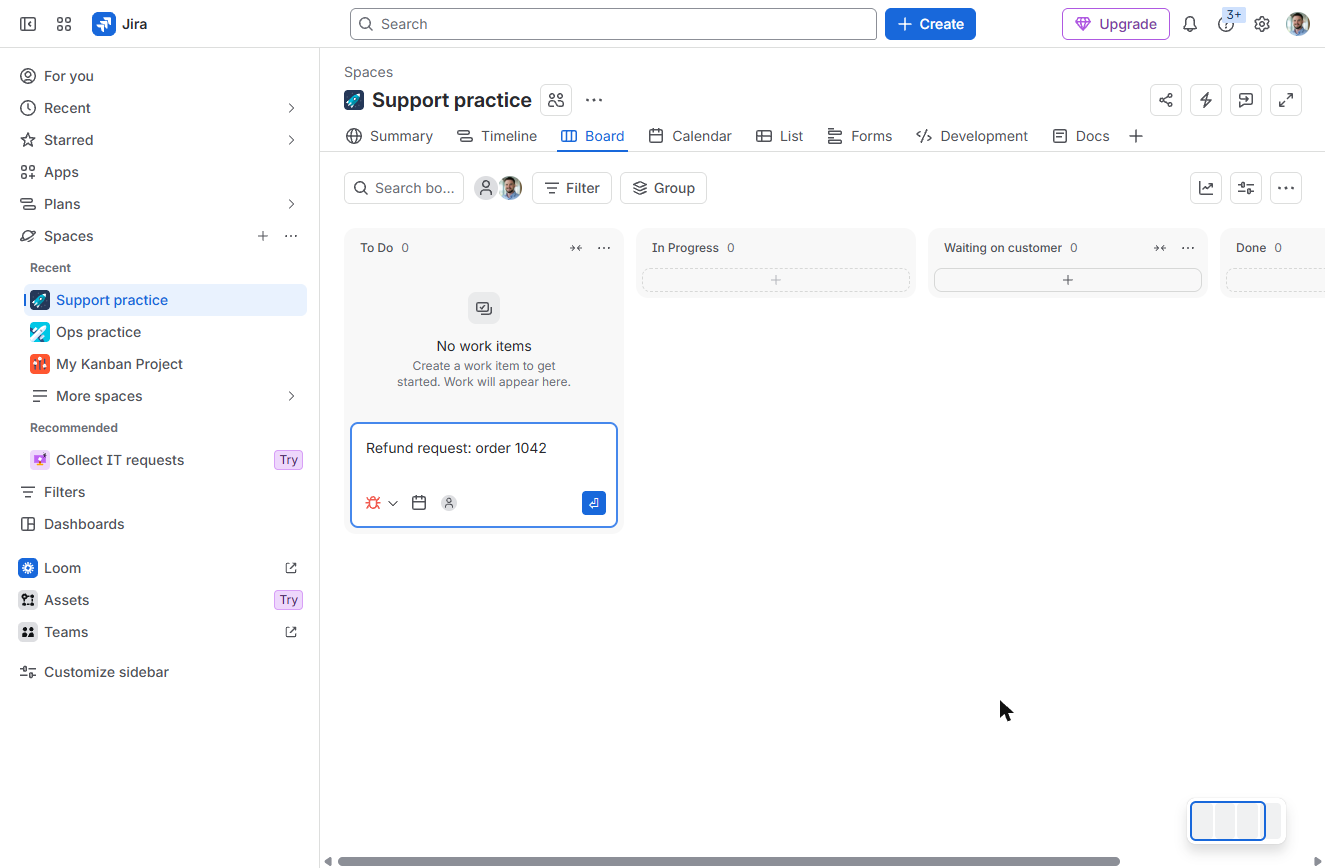Filter board by unassigned avatar

point(486,188)
